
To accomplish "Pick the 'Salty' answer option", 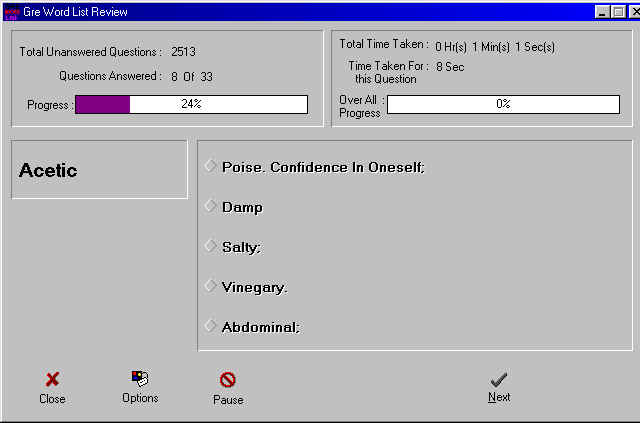I will [x=211, y=246].
